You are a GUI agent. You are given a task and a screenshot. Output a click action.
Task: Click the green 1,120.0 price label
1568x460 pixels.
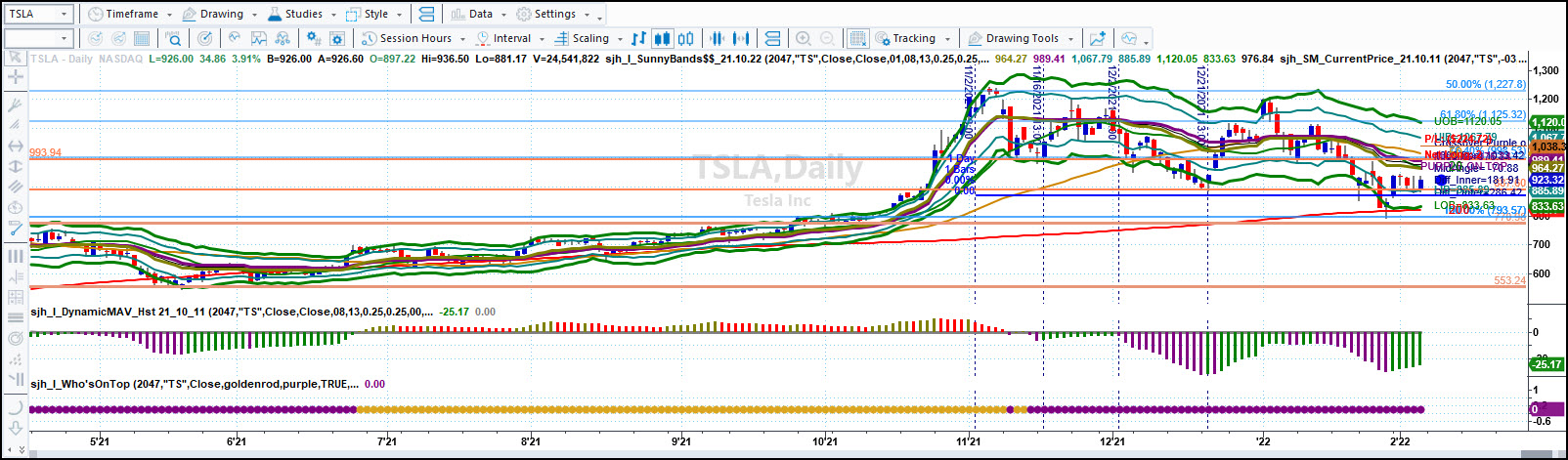[1546, 122]
